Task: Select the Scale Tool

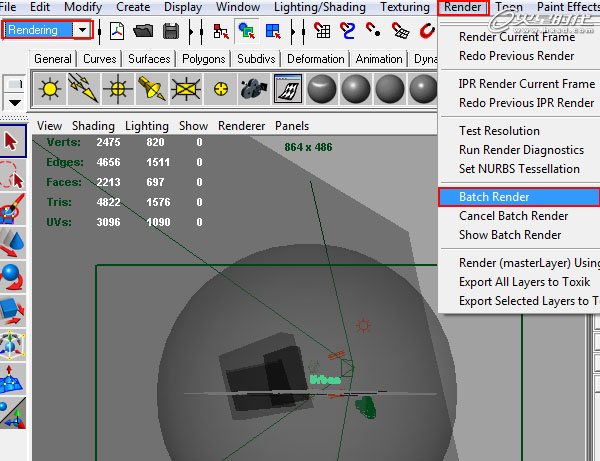Action: [12, 311]
